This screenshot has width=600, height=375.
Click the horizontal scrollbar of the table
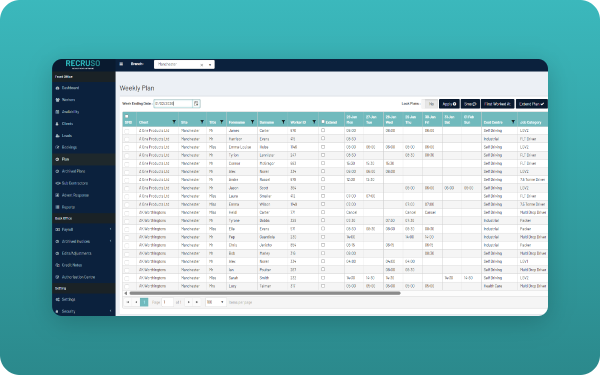pyautogui.click(x=265, y=293)
